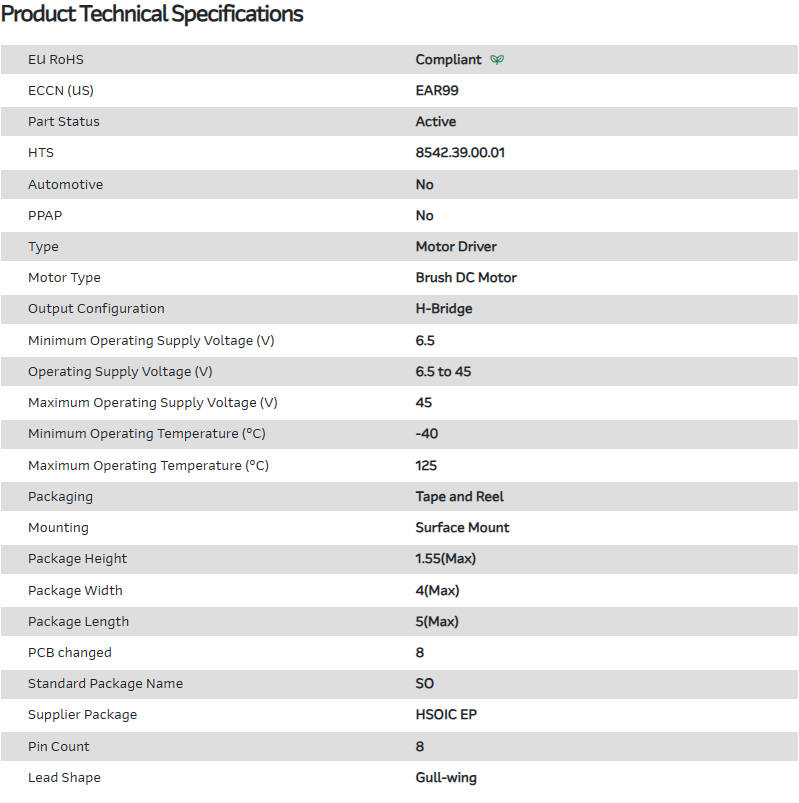
Task: Select the Standard Package Name label
Action: [x=107, y=684]
